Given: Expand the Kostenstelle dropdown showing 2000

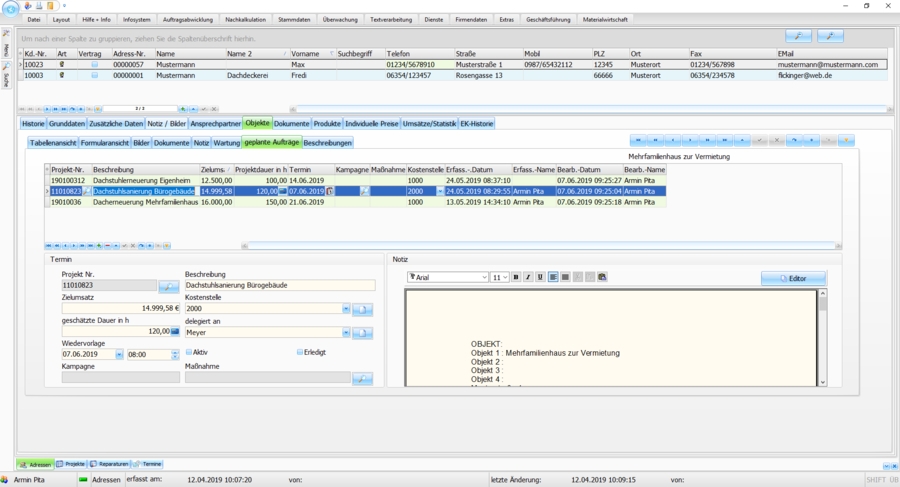Looking at the screenshot, I should pos(346,309).
